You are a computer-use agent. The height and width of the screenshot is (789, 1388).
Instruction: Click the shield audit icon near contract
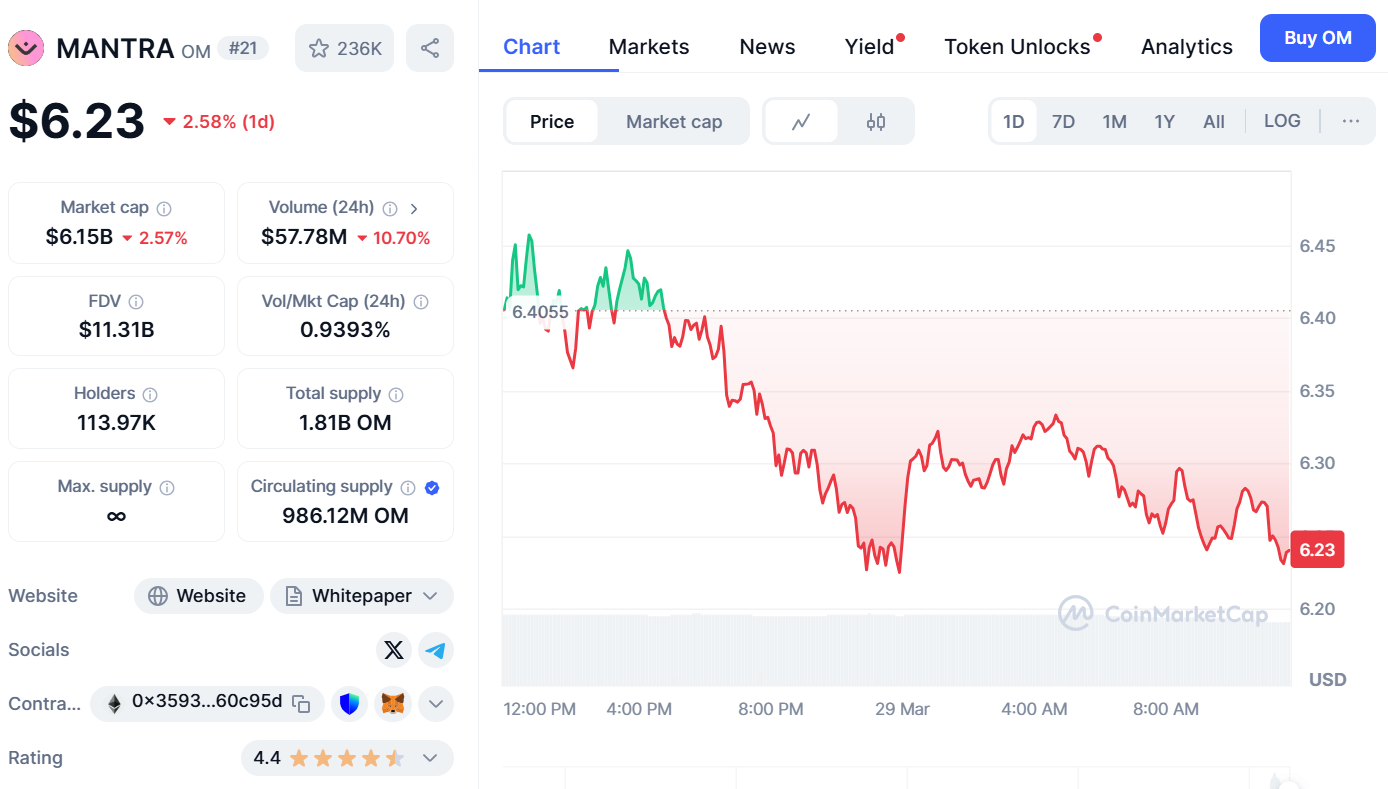coord(349,704)
